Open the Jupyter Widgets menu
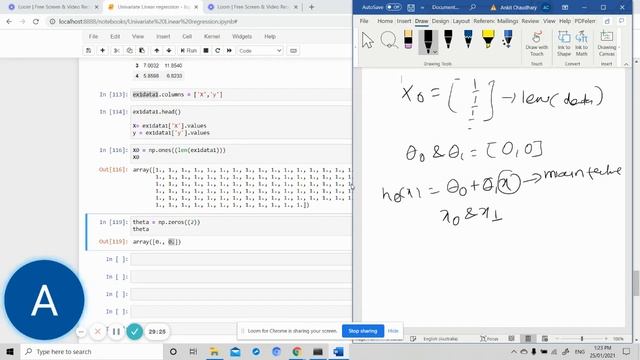 pos(242,36)
